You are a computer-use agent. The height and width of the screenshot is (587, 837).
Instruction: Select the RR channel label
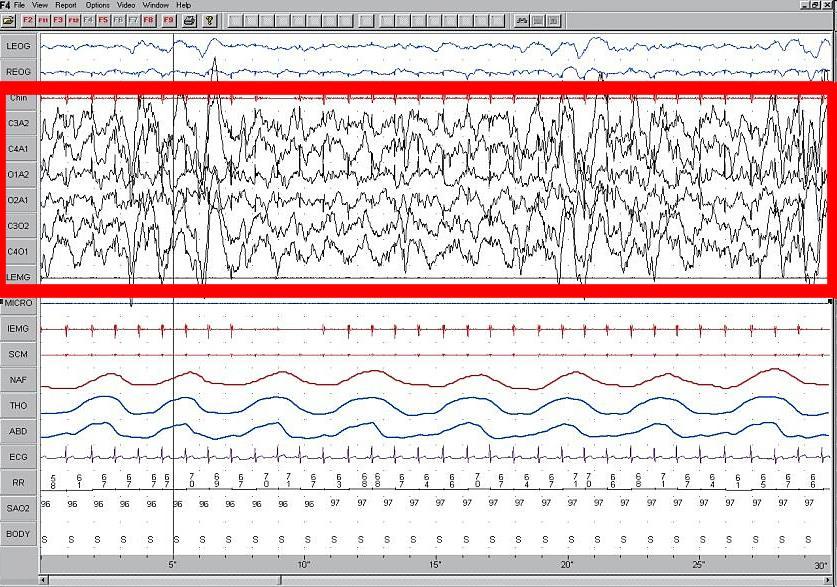[18, 482]
